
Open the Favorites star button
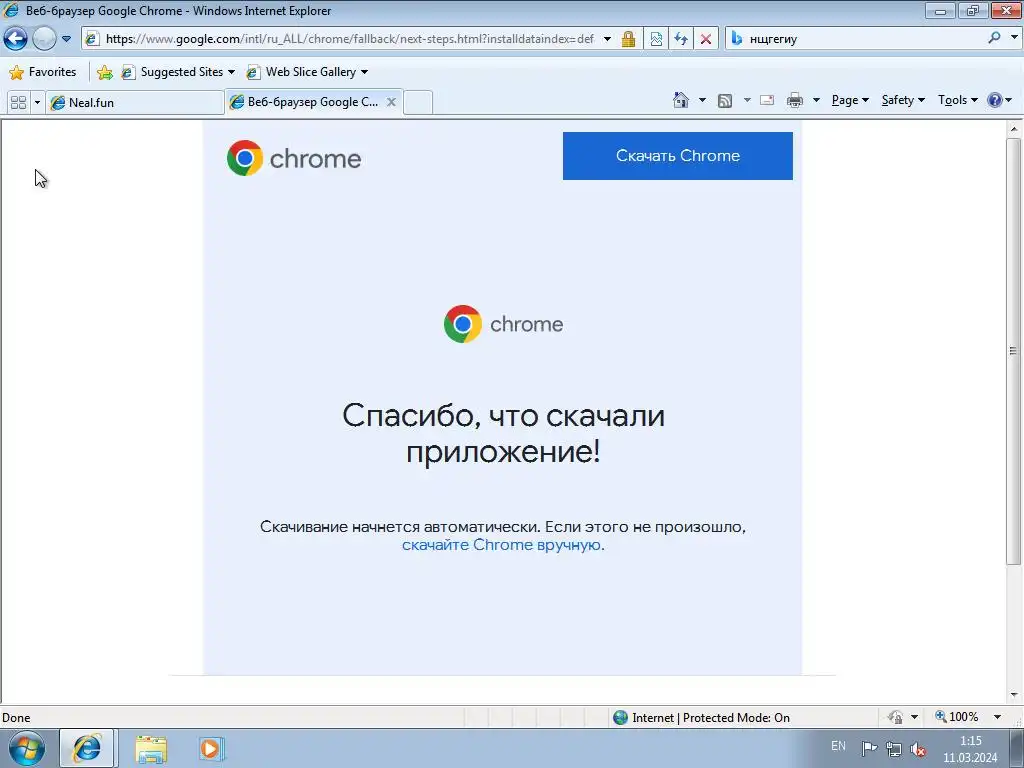click(43, 72)
